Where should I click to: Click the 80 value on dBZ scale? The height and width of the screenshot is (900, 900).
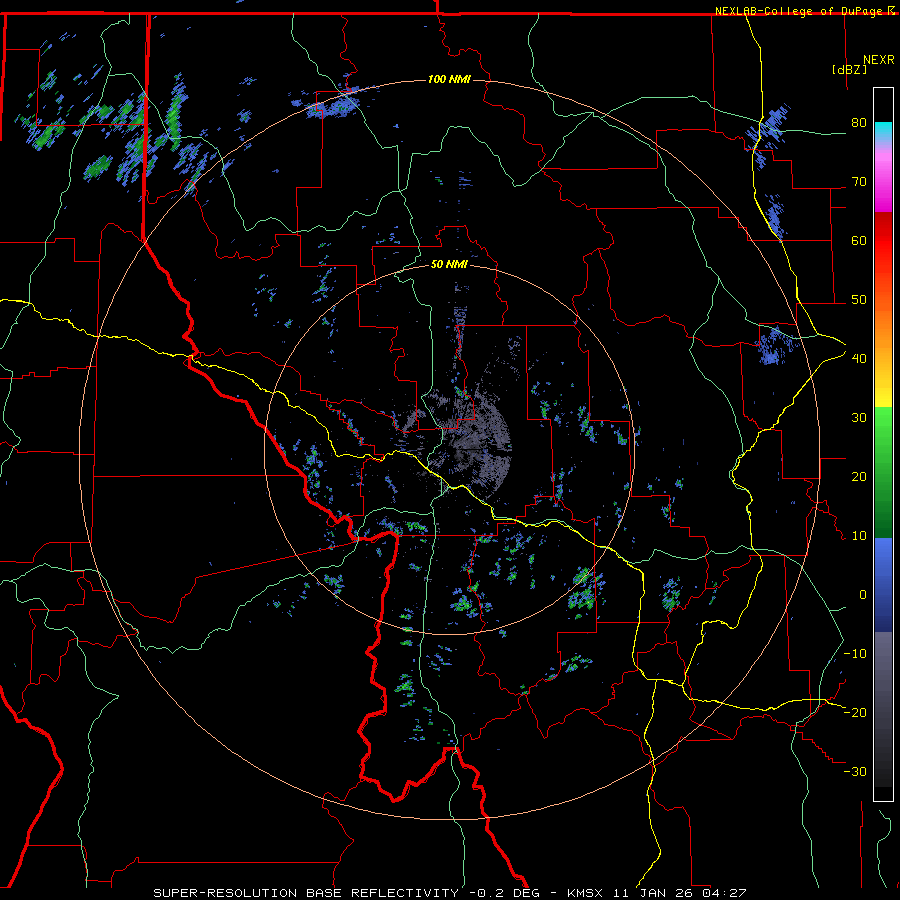pyautogui.click(x=859, y=123)
